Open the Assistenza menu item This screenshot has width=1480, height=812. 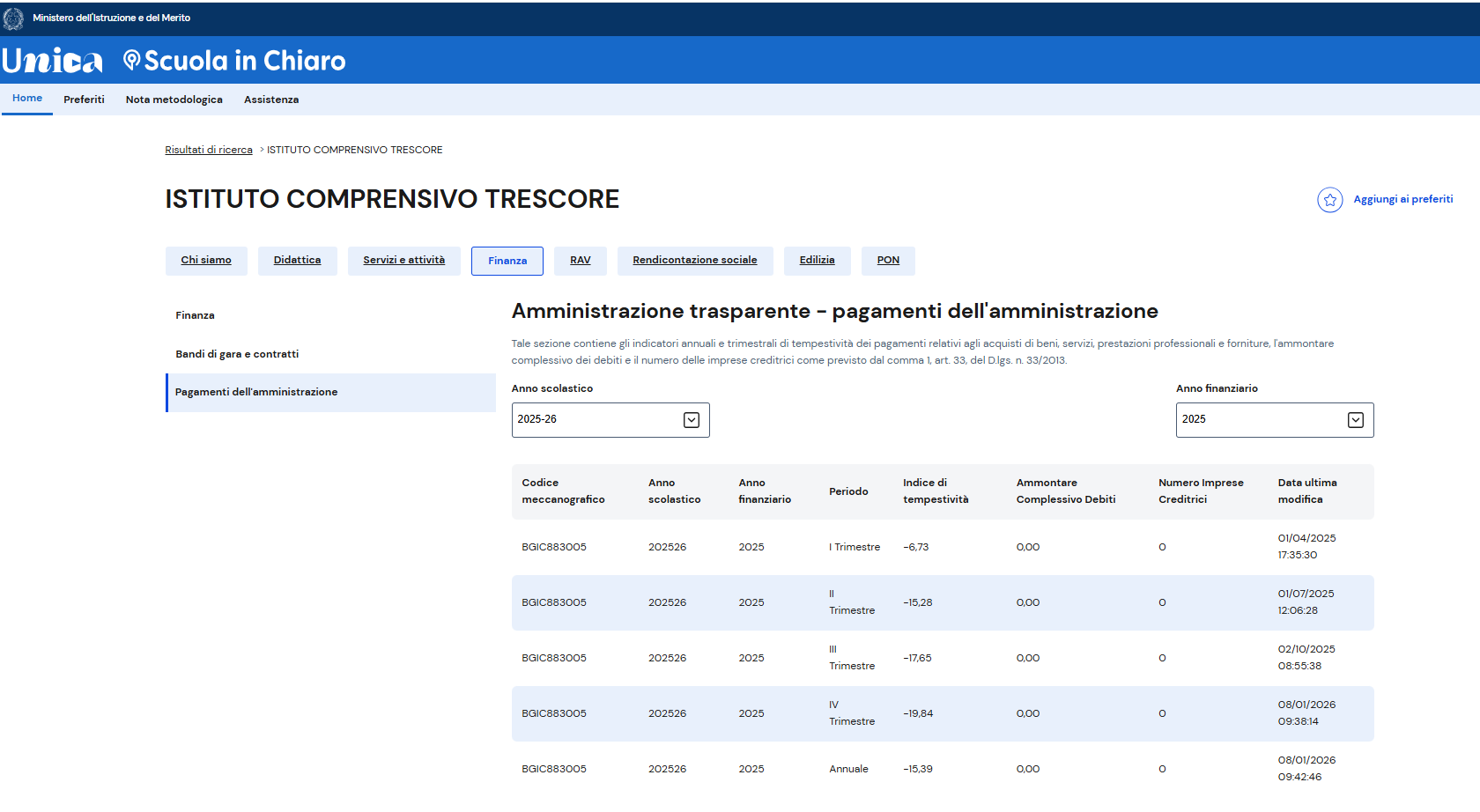pyautogui.click(x=271, y=100)
